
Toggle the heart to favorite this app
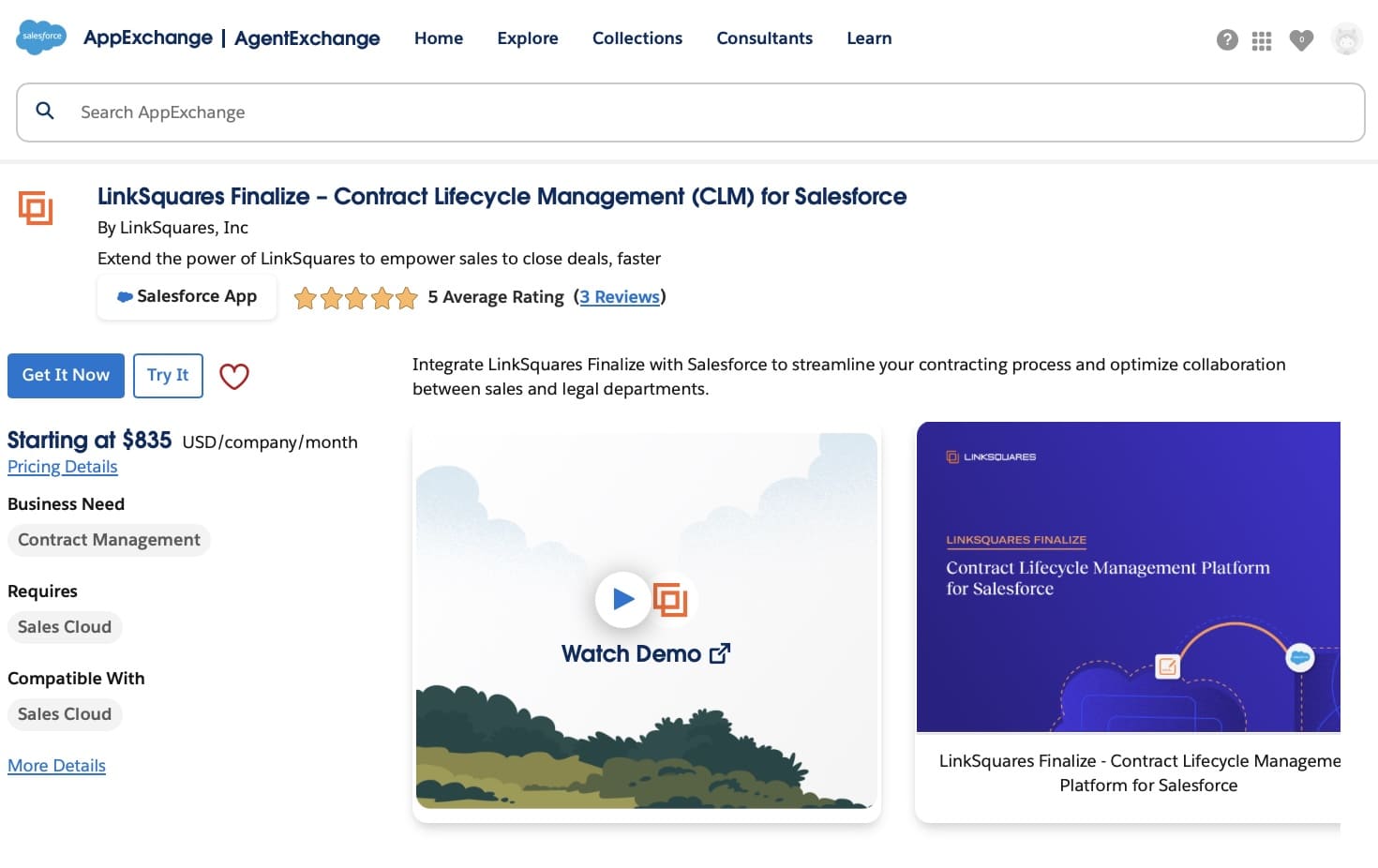pyautogui.click(x=233, y=376)
